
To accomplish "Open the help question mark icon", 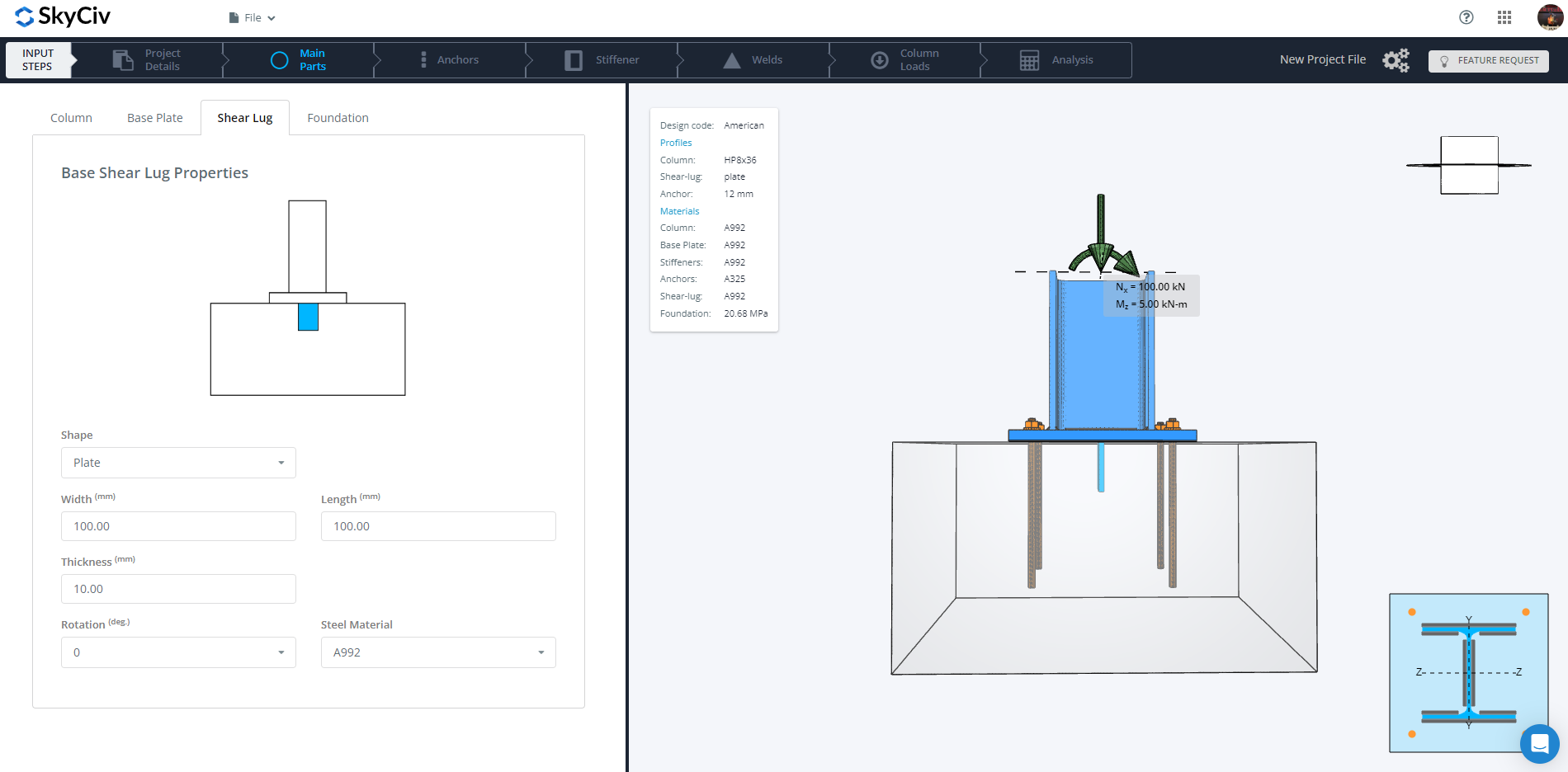I will pyautogui.click(x=1466, y=17).
